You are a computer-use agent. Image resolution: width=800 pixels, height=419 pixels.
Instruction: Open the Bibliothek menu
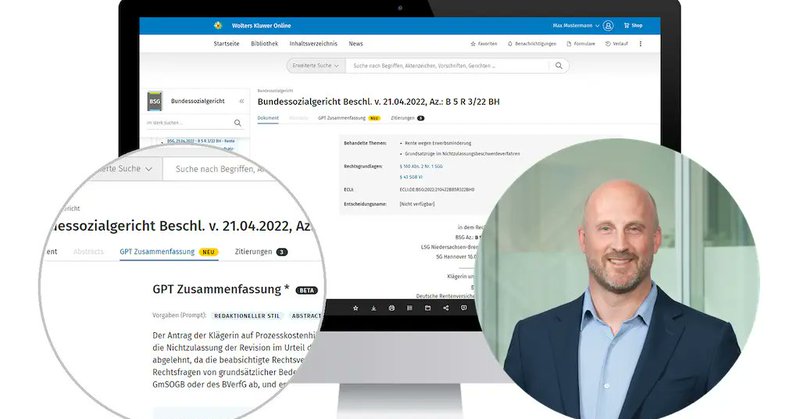(264, 44)
